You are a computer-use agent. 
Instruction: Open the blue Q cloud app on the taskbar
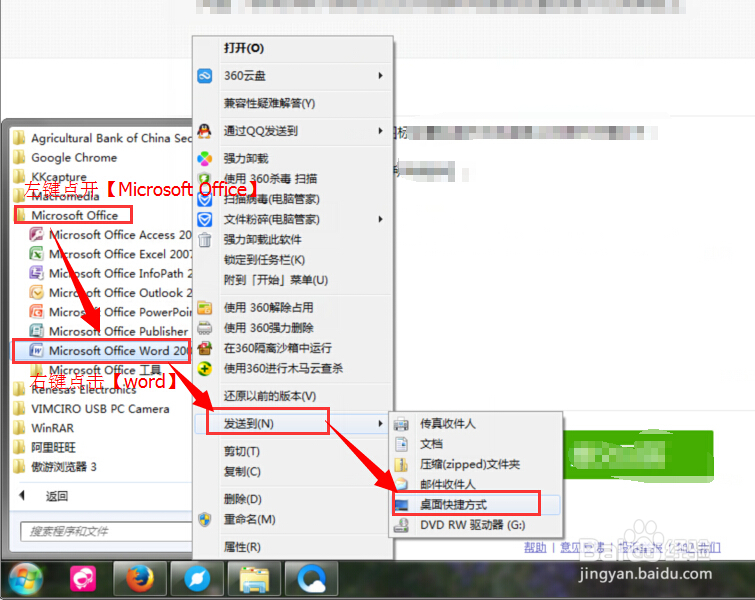(x=311, y=579)
